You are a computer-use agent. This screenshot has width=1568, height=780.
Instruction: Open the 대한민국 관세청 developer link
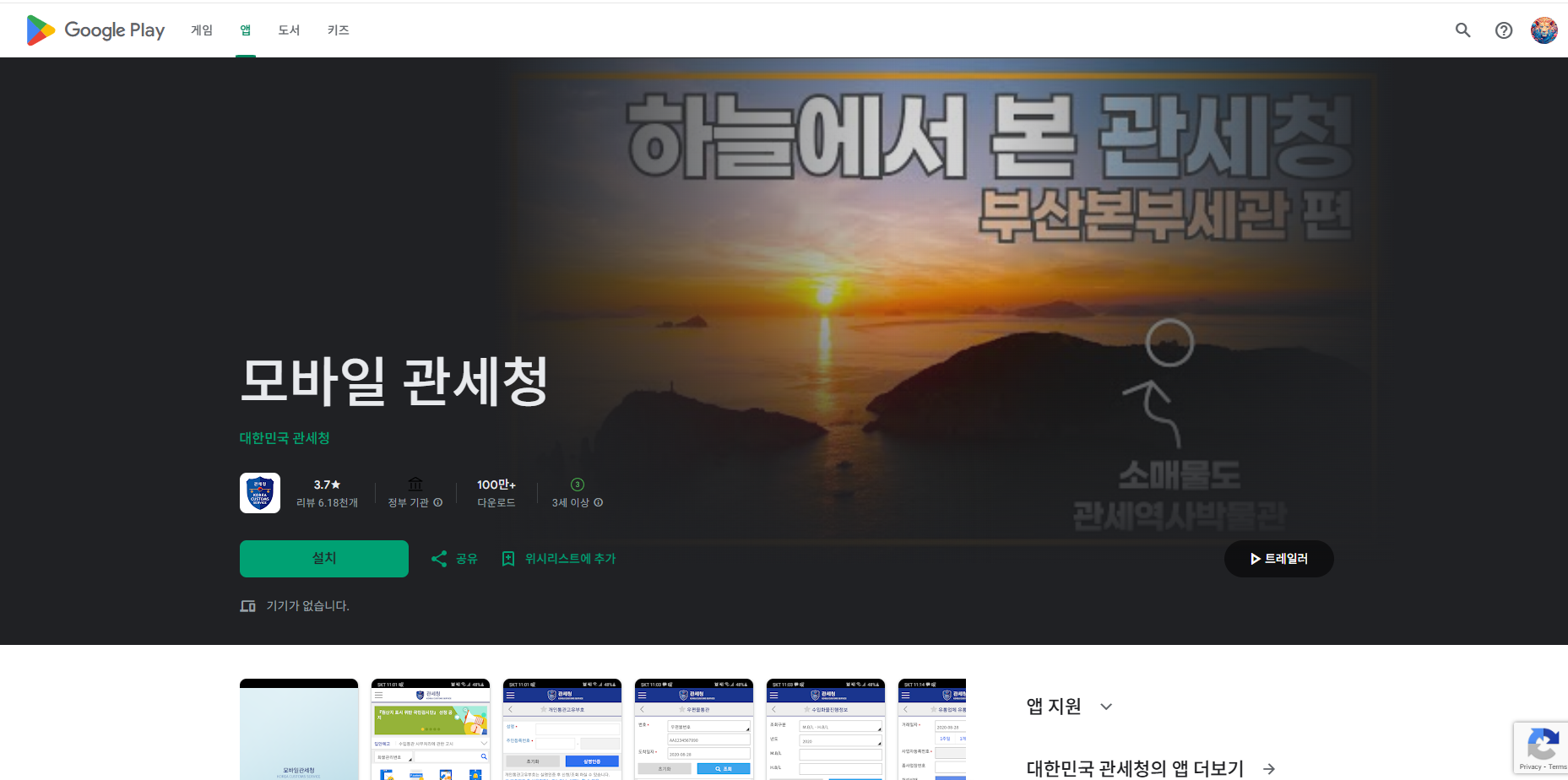[x=284, y=437]
